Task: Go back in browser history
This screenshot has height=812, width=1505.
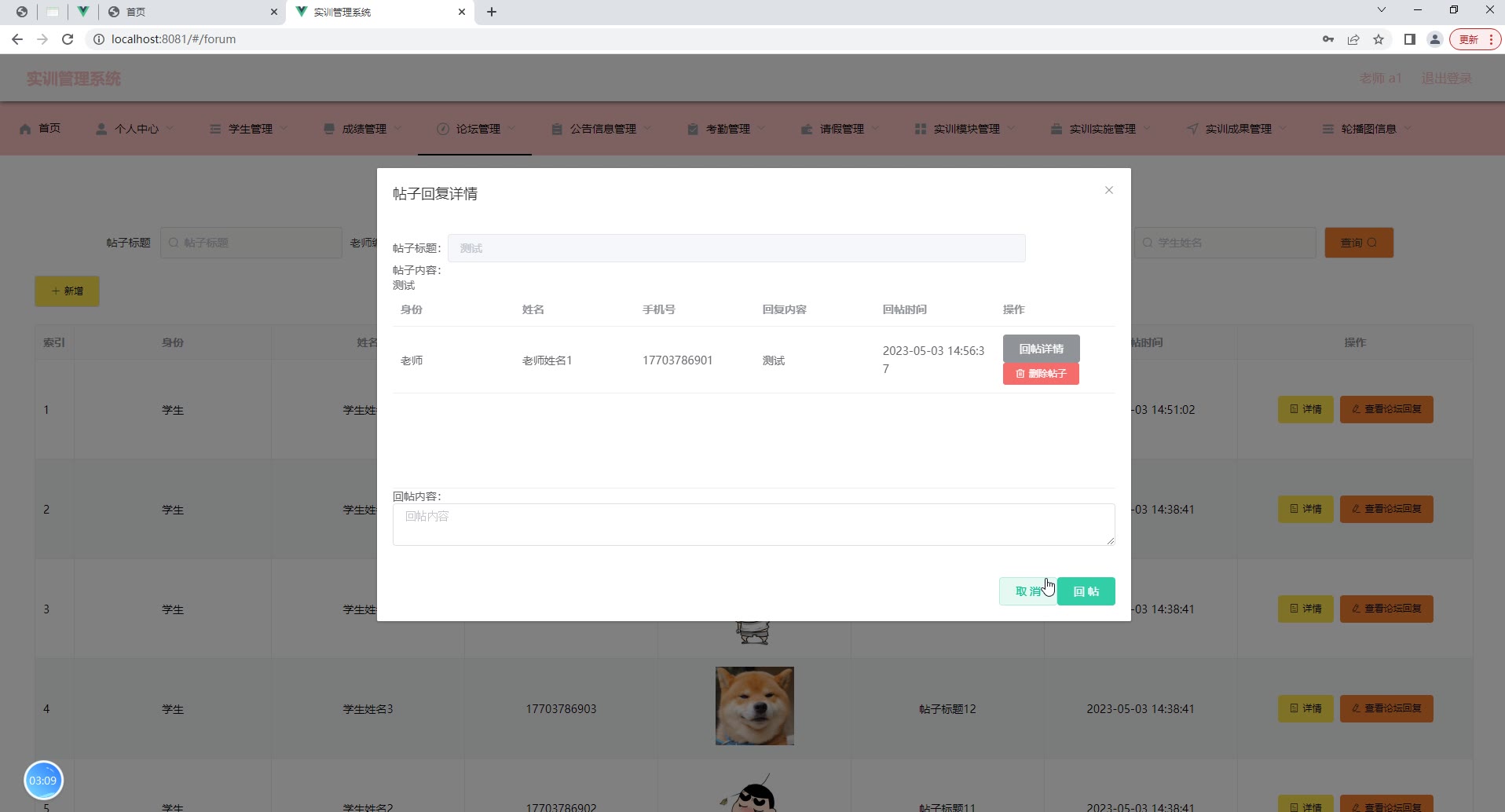Action: 17,39
